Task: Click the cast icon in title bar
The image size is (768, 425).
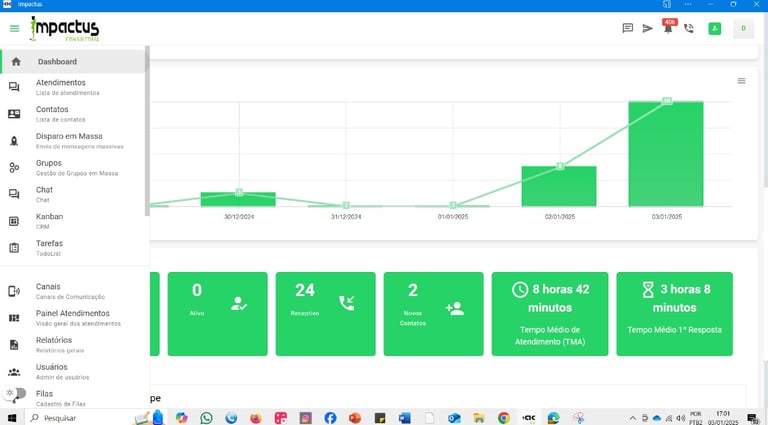Action: coord(667,4)
